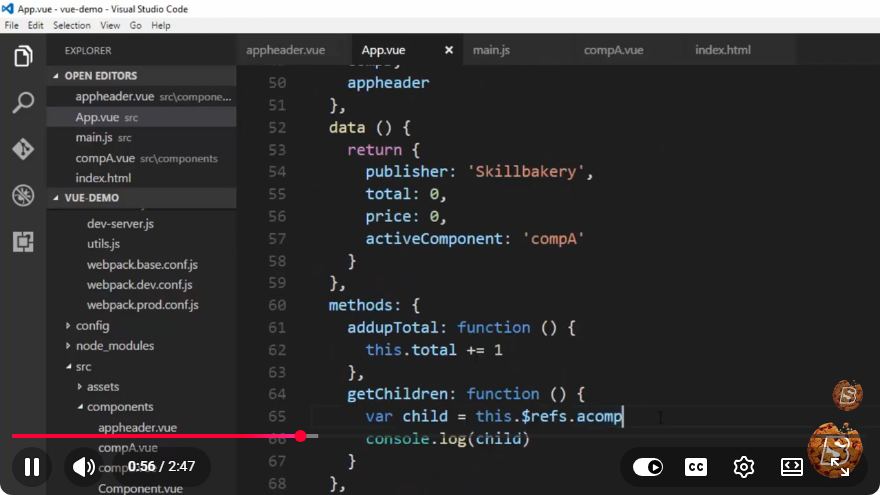Pause the video playback
The image size is (880, 495).
click(x=32, y=466)
